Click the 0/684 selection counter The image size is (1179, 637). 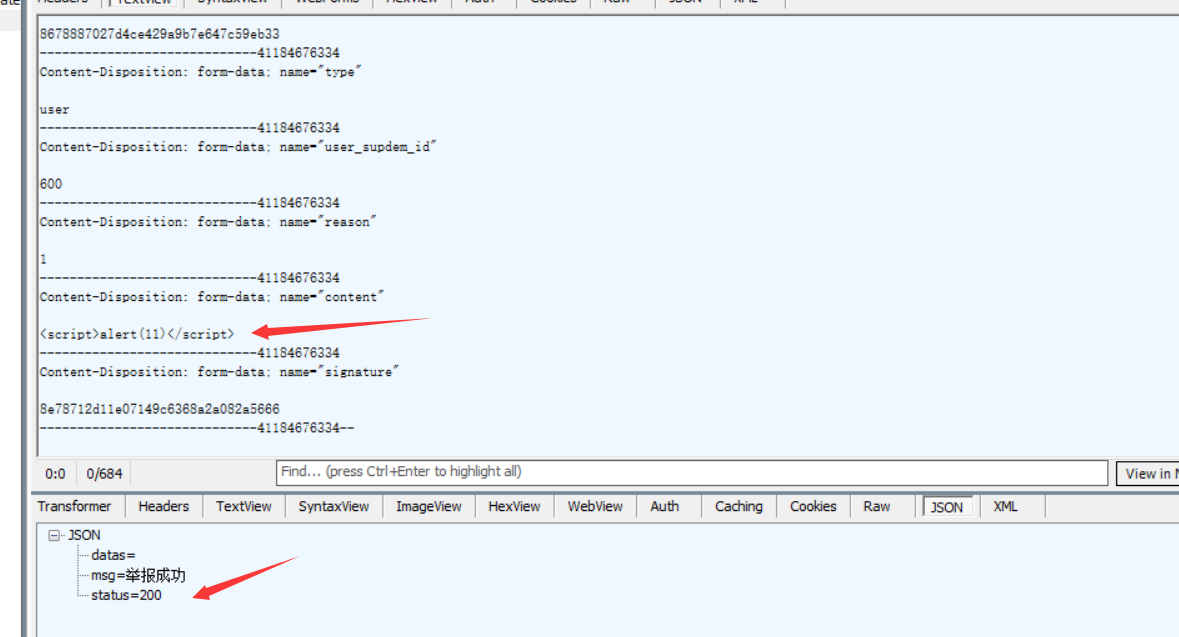click(x=104, y=473)
